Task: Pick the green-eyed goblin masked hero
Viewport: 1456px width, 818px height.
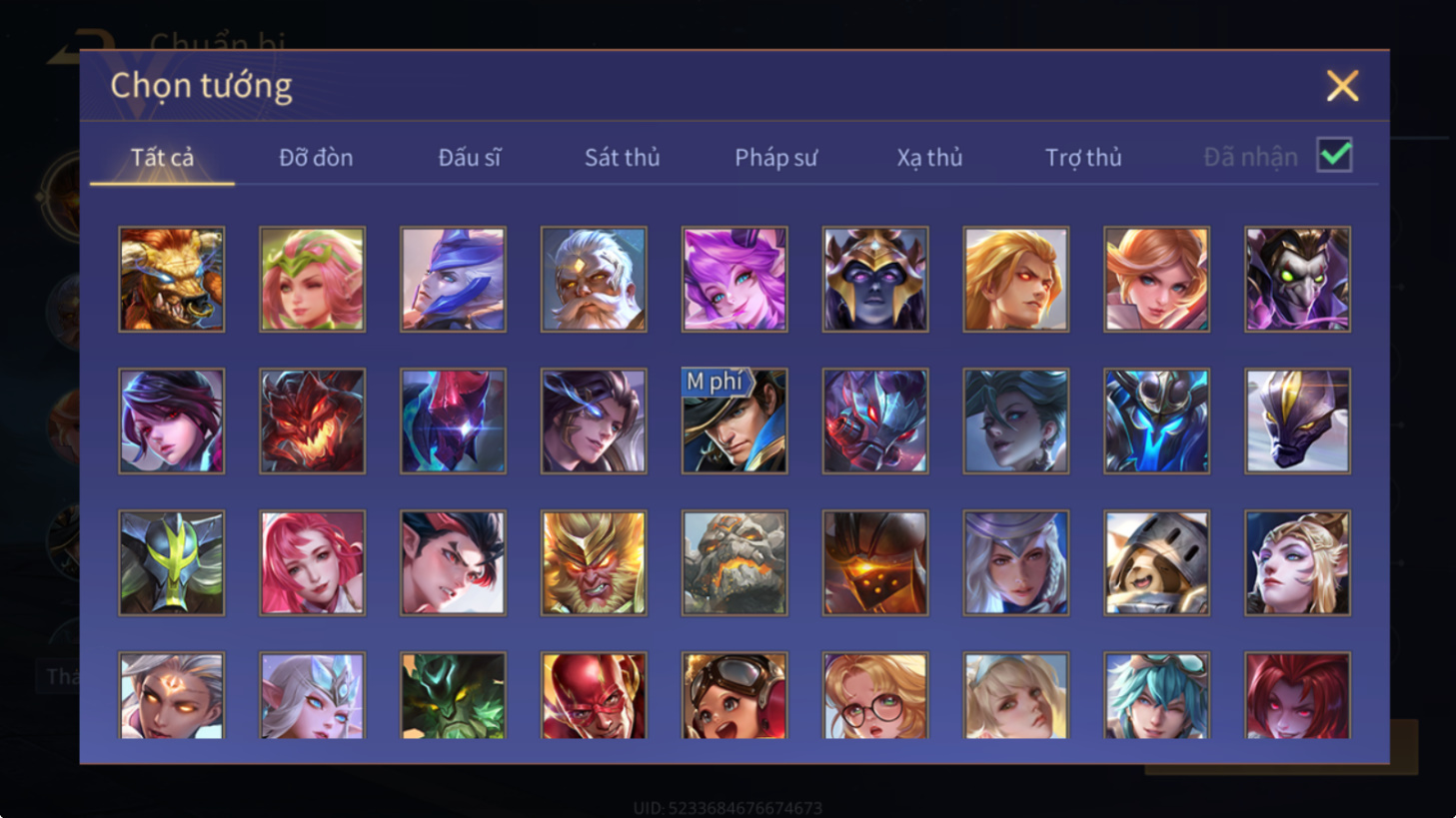Action: 1298,279
